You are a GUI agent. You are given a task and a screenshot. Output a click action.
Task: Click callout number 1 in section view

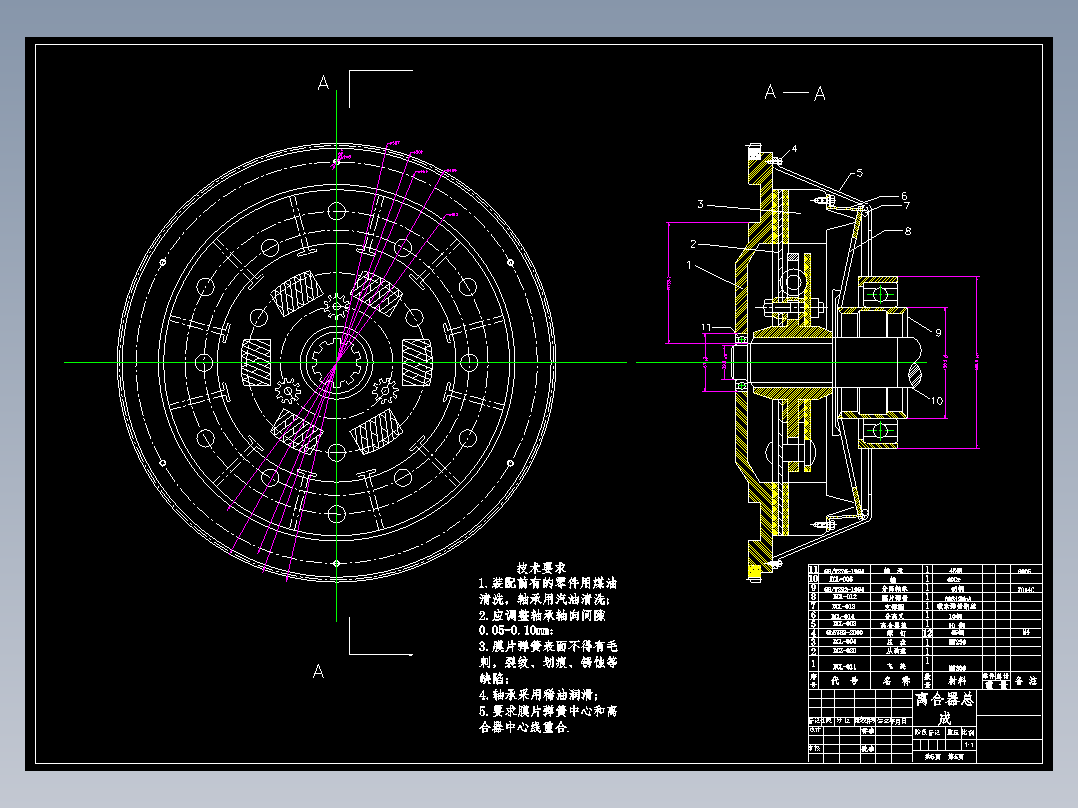click(689, 265)
